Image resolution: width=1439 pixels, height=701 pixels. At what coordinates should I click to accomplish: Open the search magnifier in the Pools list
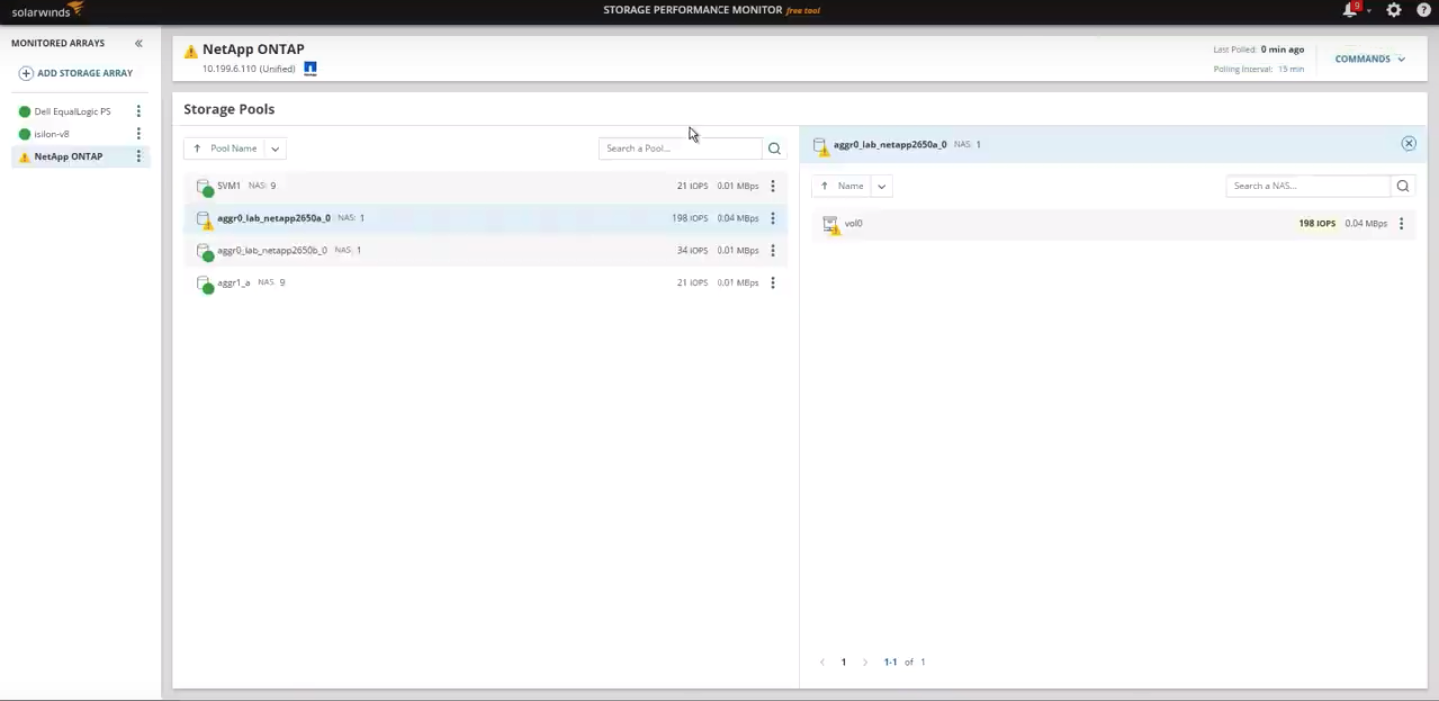coord(775,148)
